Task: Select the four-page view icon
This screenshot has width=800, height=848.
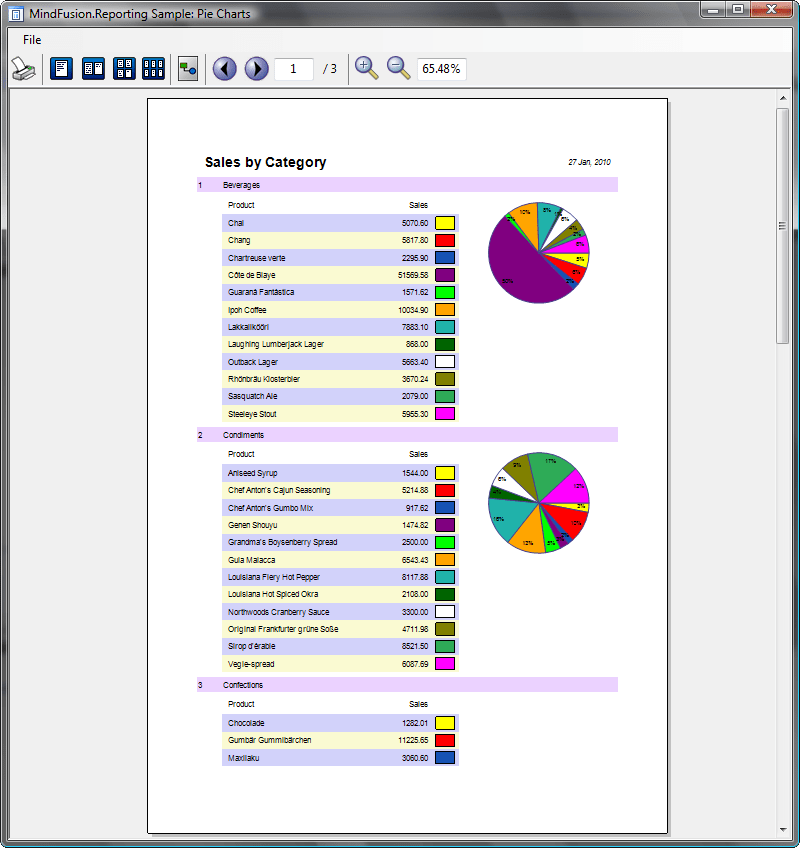Action: point(124,68)
